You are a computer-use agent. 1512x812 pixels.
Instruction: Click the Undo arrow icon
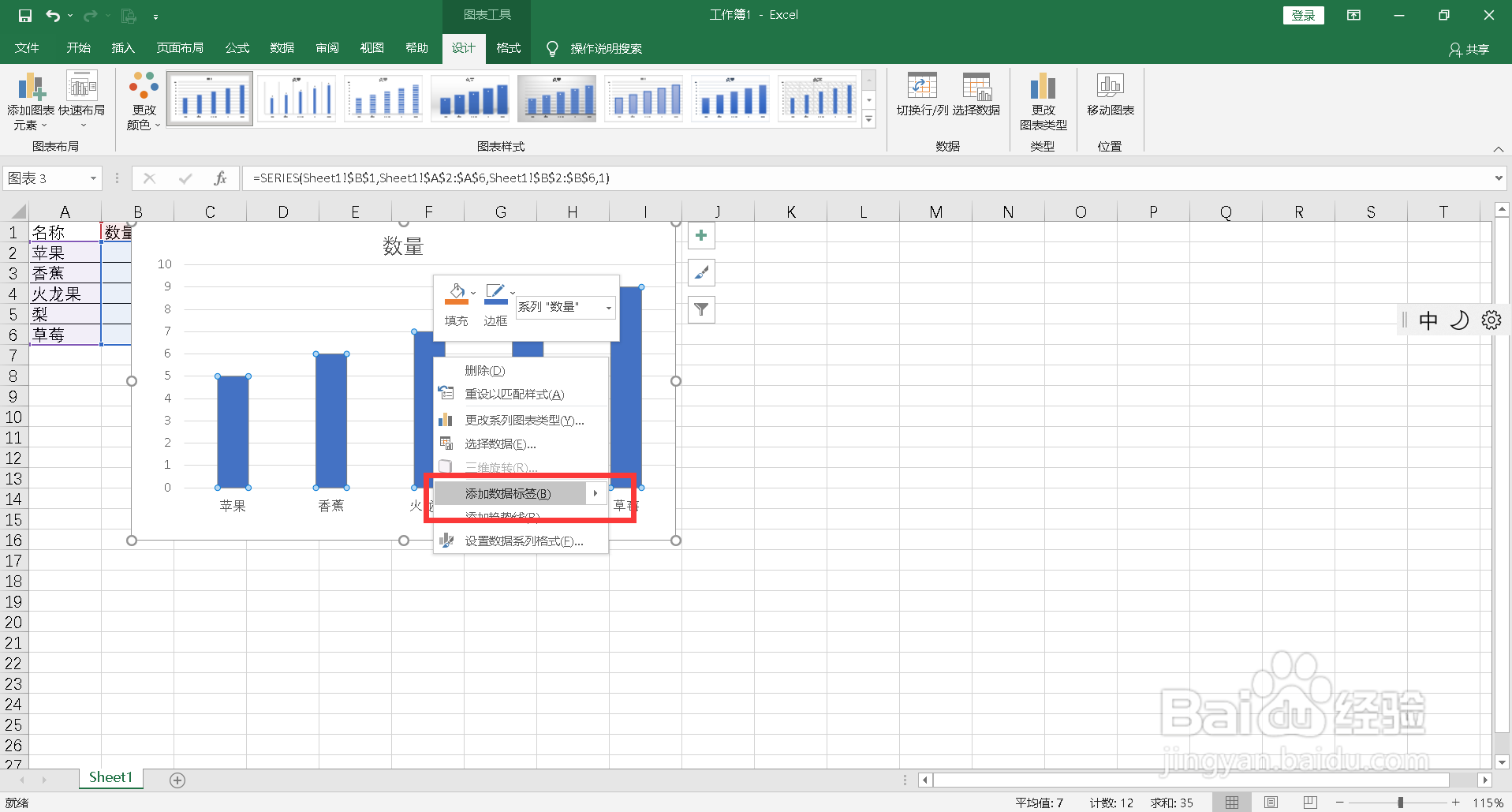click(53, 16)
